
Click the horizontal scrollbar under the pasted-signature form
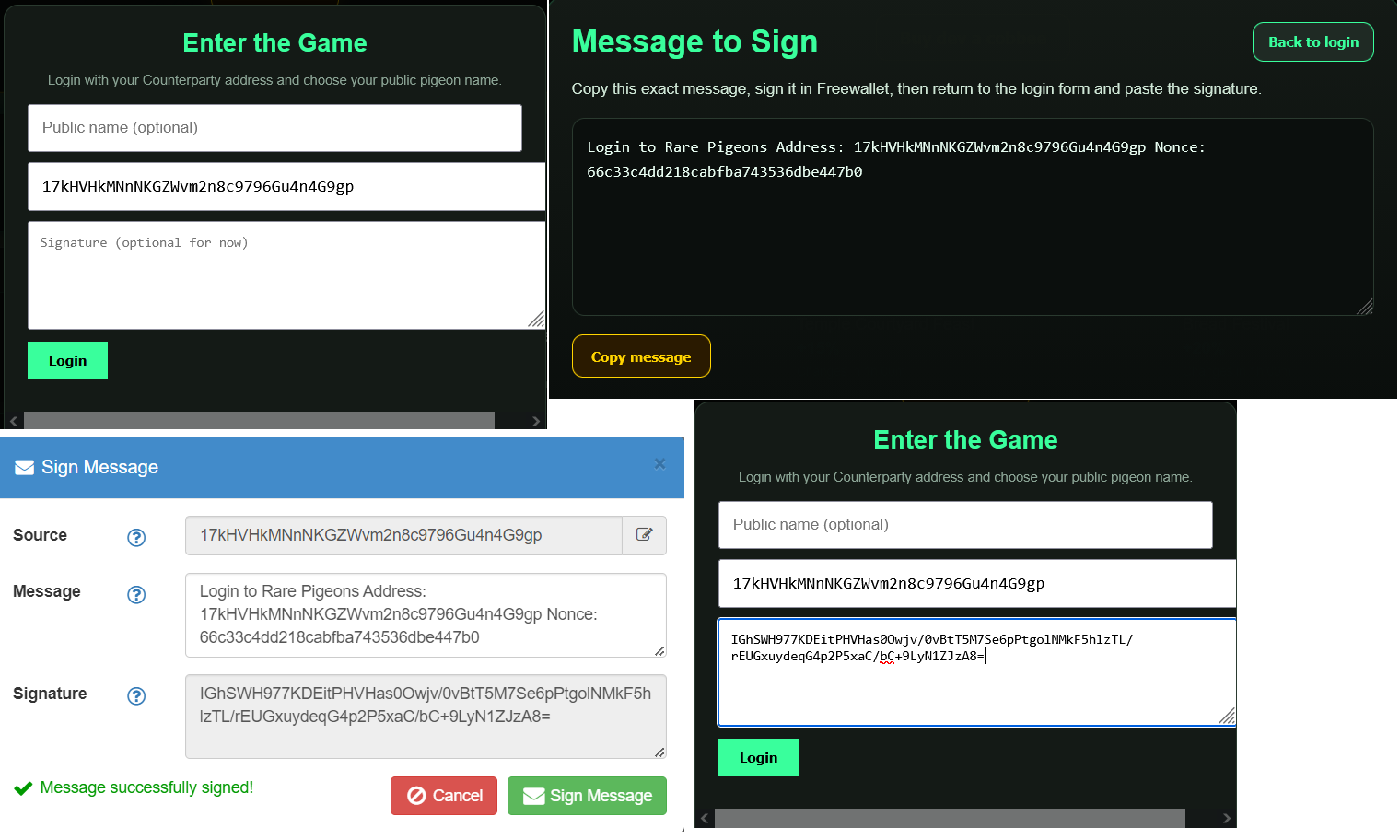click(x=950, y=818)
